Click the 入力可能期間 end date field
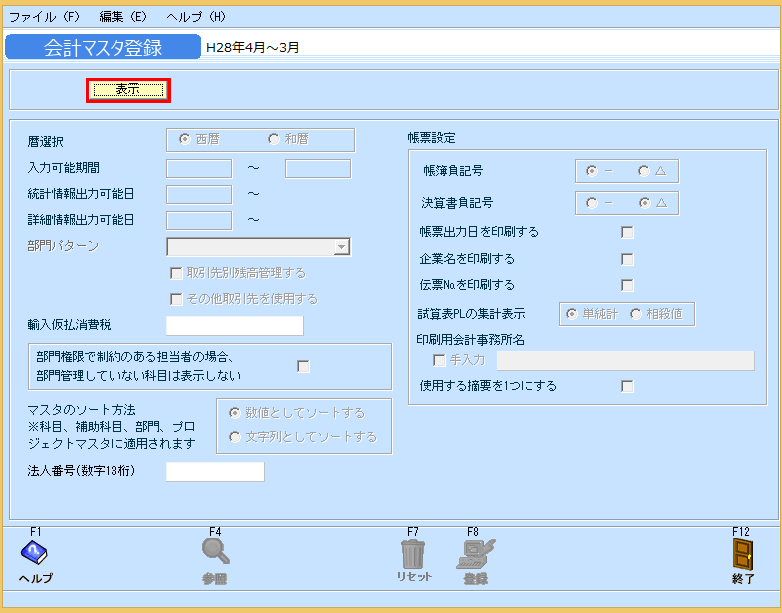782x613 pixels. click(x=318, y=169)
